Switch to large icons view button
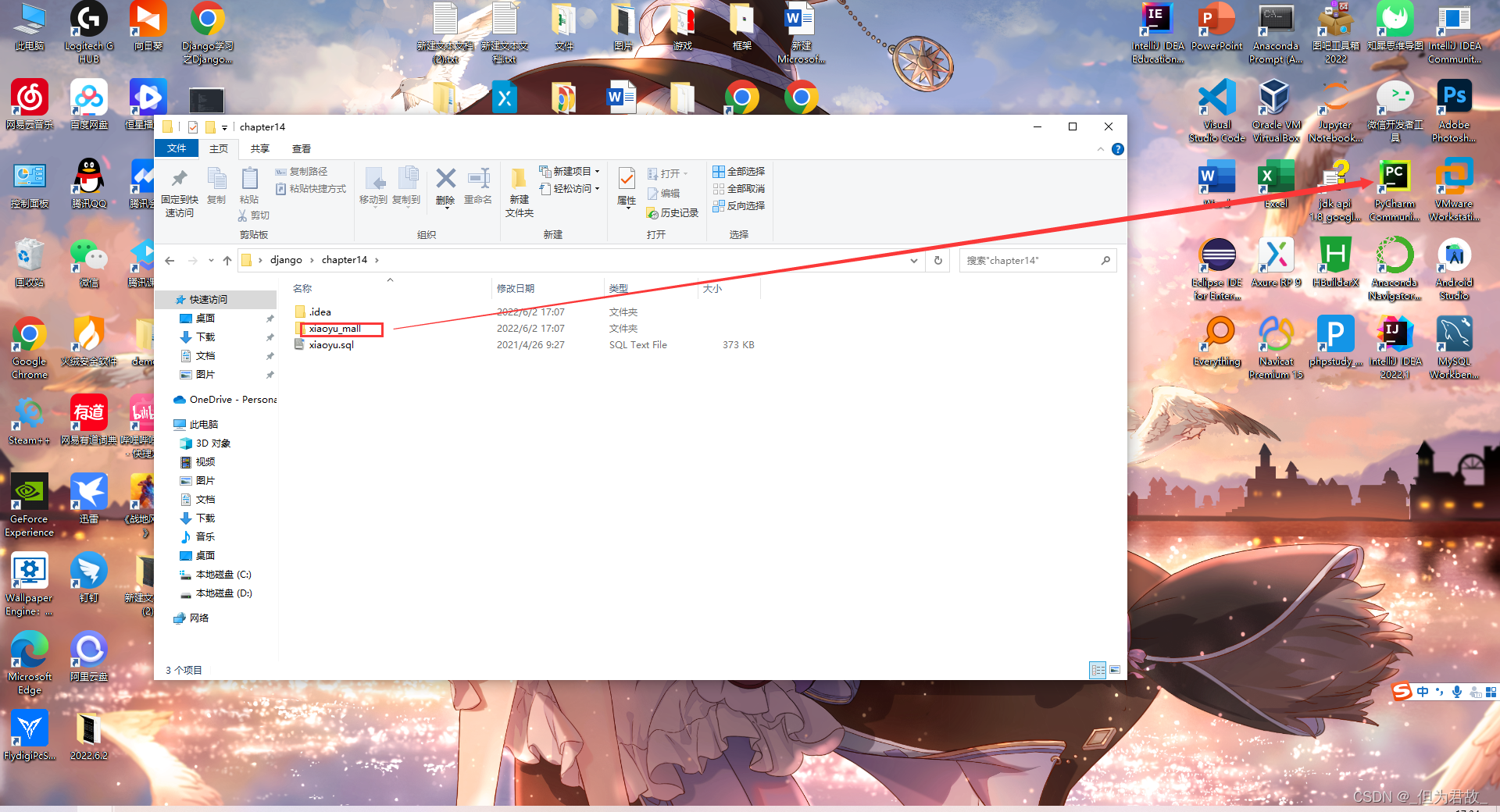 [x=1115, y=670]
